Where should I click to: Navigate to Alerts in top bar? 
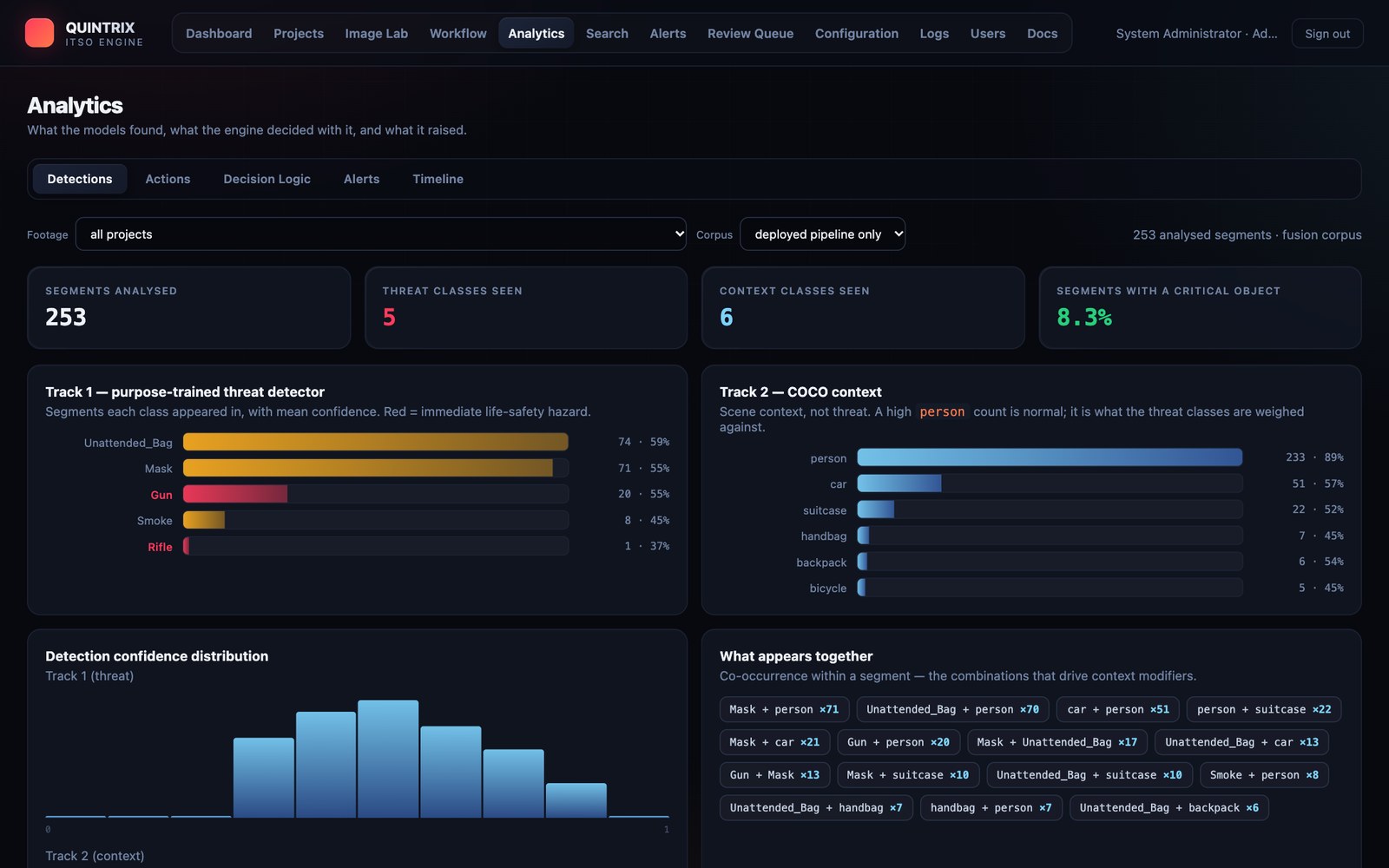pyautogui.click(x=668, y=33)
